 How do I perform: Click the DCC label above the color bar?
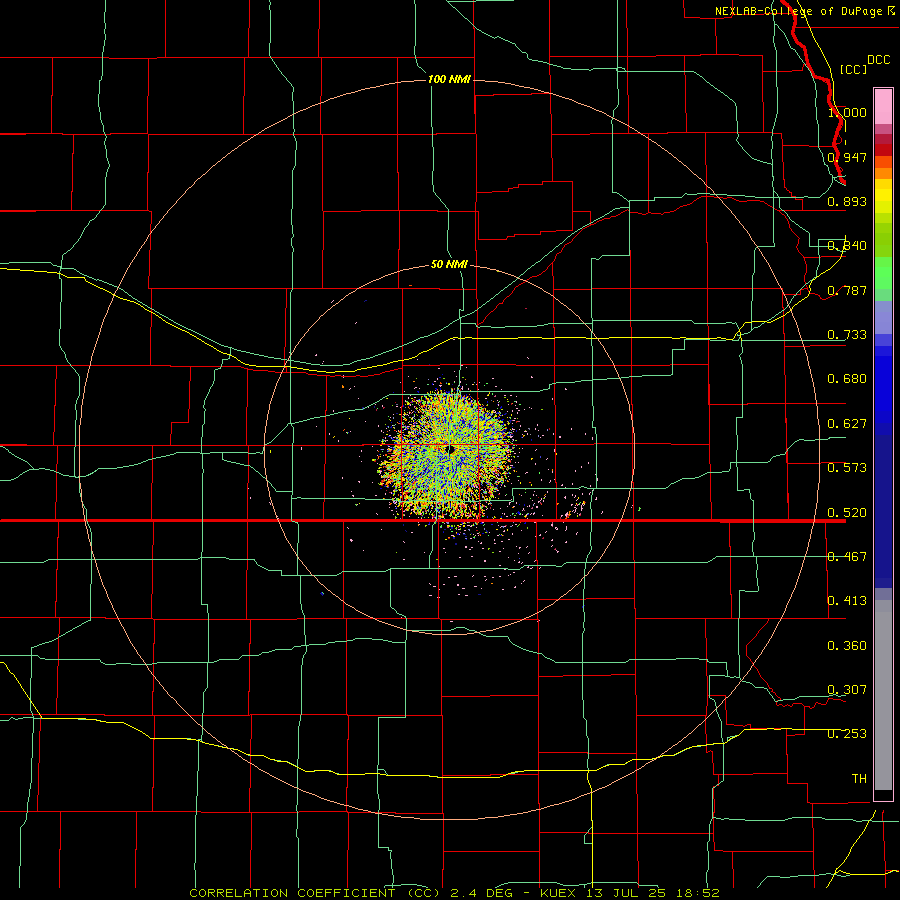coord(879,60)
